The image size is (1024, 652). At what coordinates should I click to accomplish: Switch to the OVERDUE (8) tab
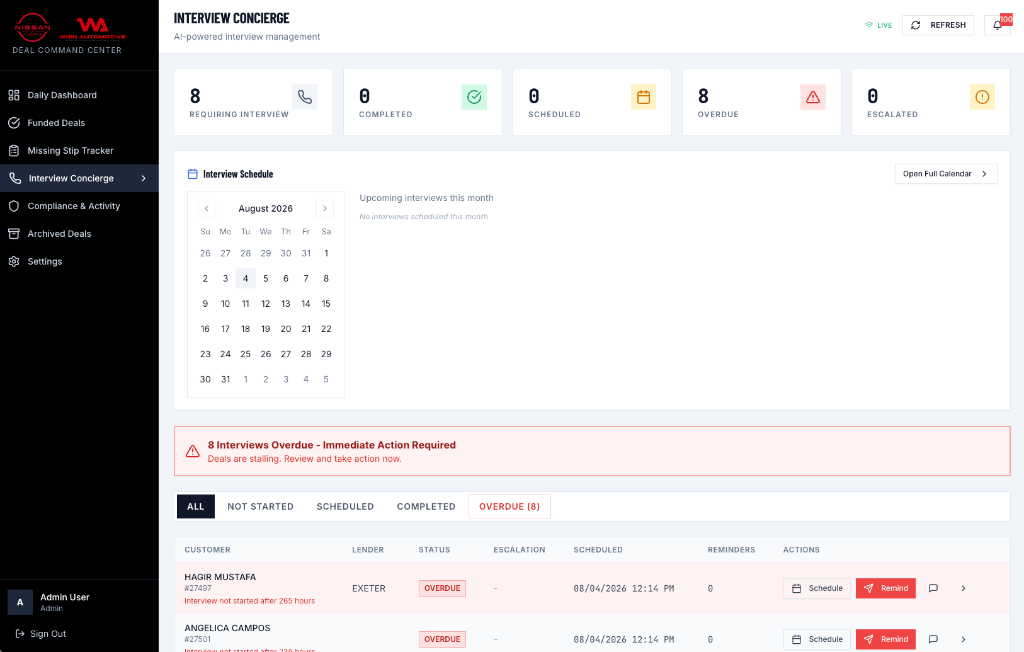tap(509, 506)
